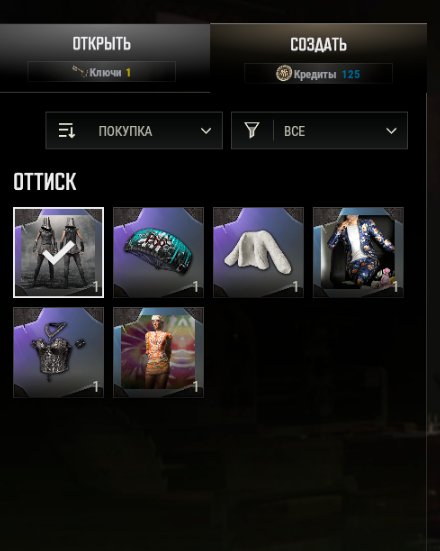Select the silver corset top item
440x551 pixels.
tap(58, 352)
